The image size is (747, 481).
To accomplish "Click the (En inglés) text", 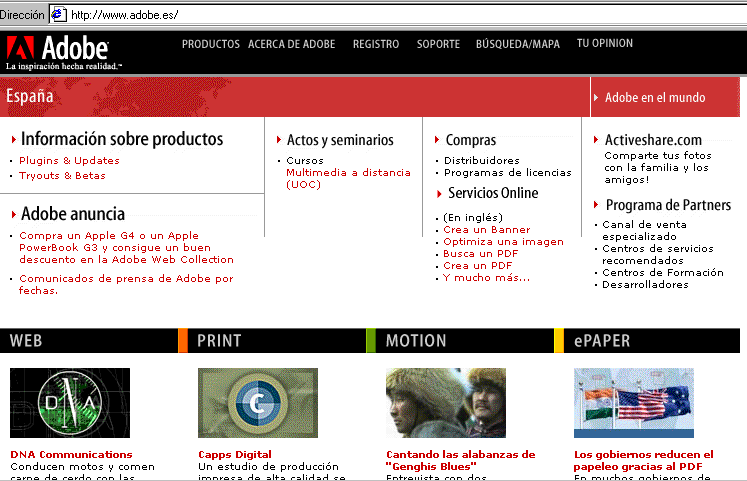I will (x=473, y=218).
